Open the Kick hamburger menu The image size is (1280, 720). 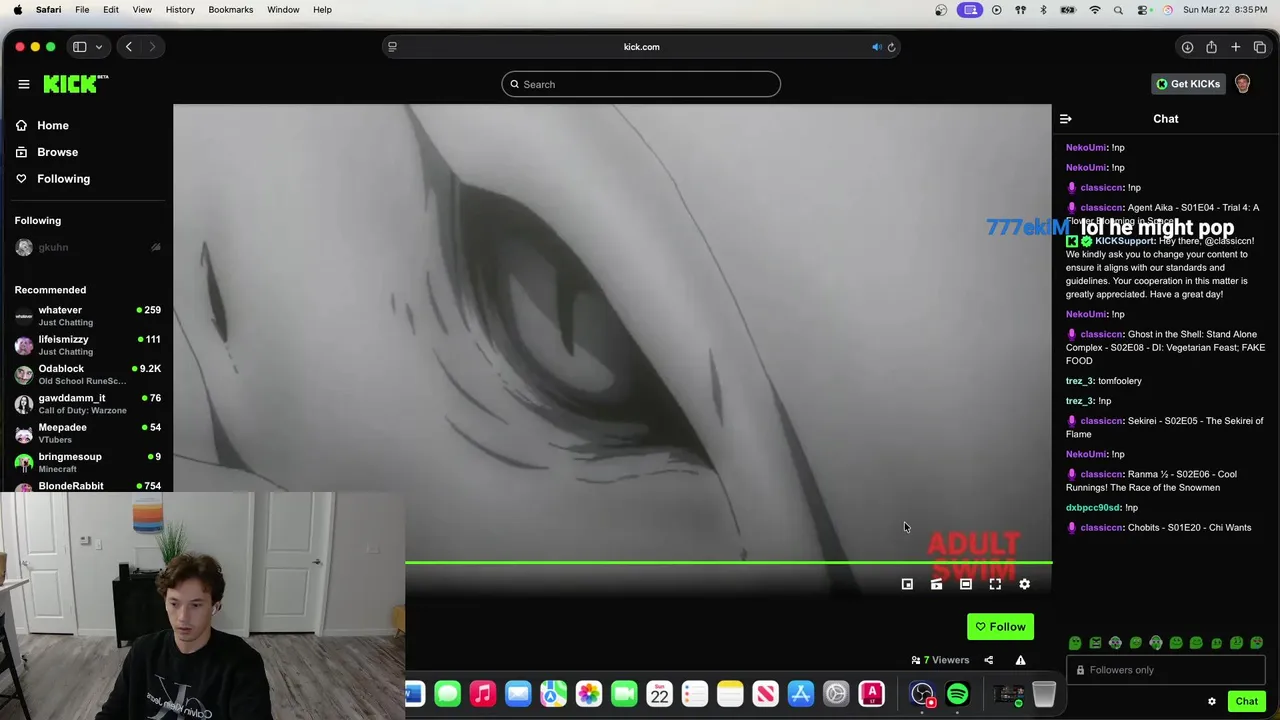pyautogui.click(x=24, y=84)
